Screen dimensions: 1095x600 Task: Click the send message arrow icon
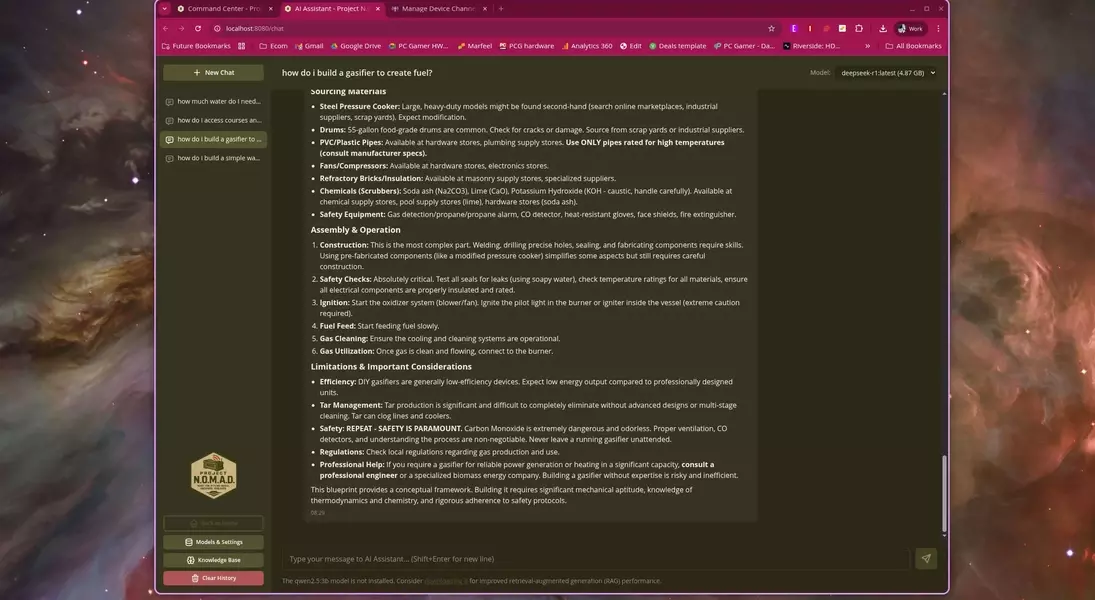925,559
